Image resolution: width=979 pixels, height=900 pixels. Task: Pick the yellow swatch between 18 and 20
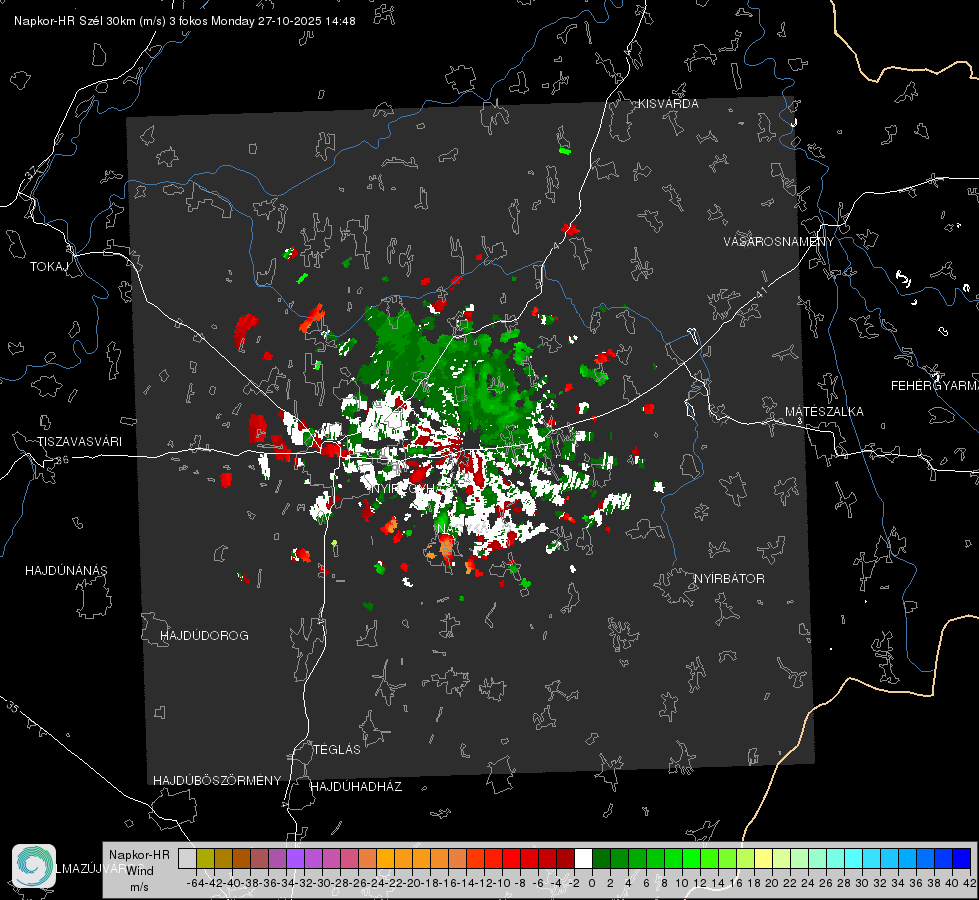tap(764, 858)
